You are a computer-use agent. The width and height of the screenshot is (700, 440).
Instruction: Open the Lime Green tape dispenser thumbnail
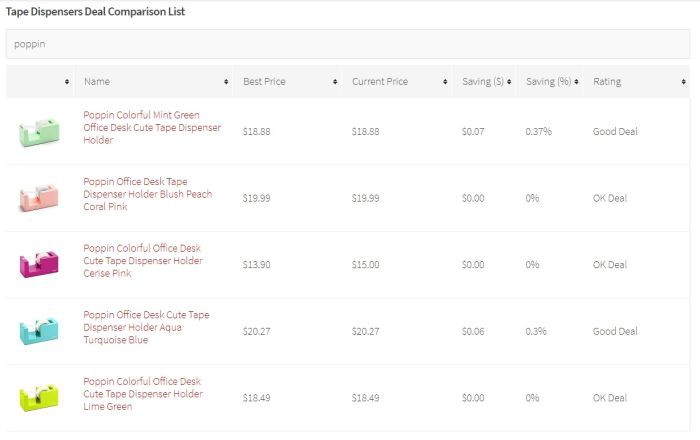point(39,398)
